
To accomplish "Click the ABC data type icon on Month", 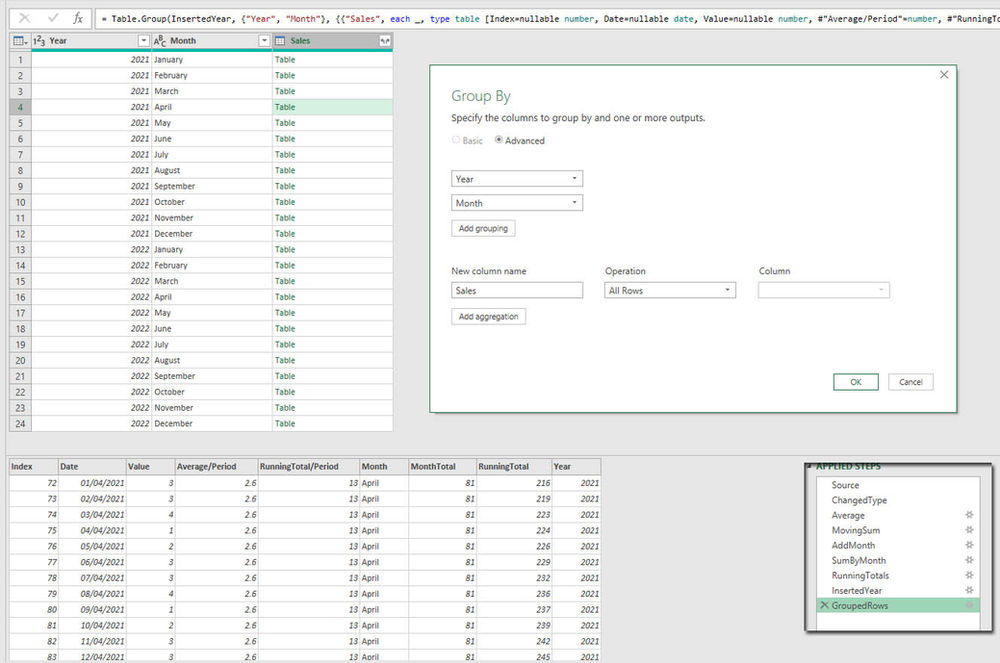I will pos(158,40).
